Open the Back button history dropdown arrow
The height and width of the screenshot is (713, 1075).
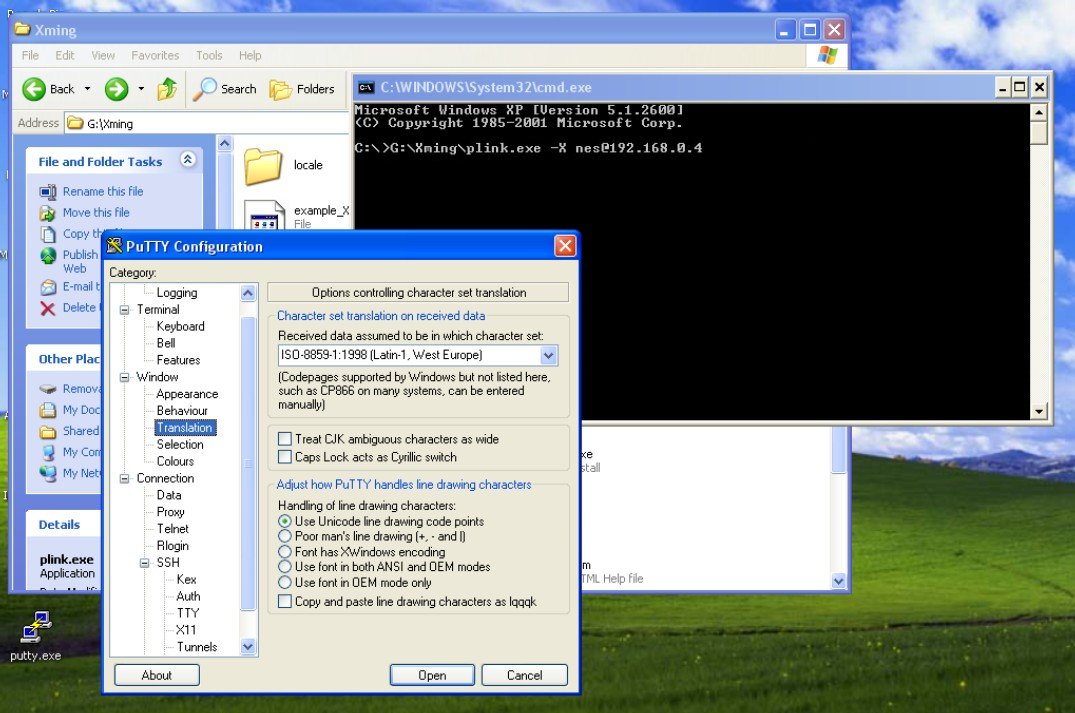tap(87, 89)
